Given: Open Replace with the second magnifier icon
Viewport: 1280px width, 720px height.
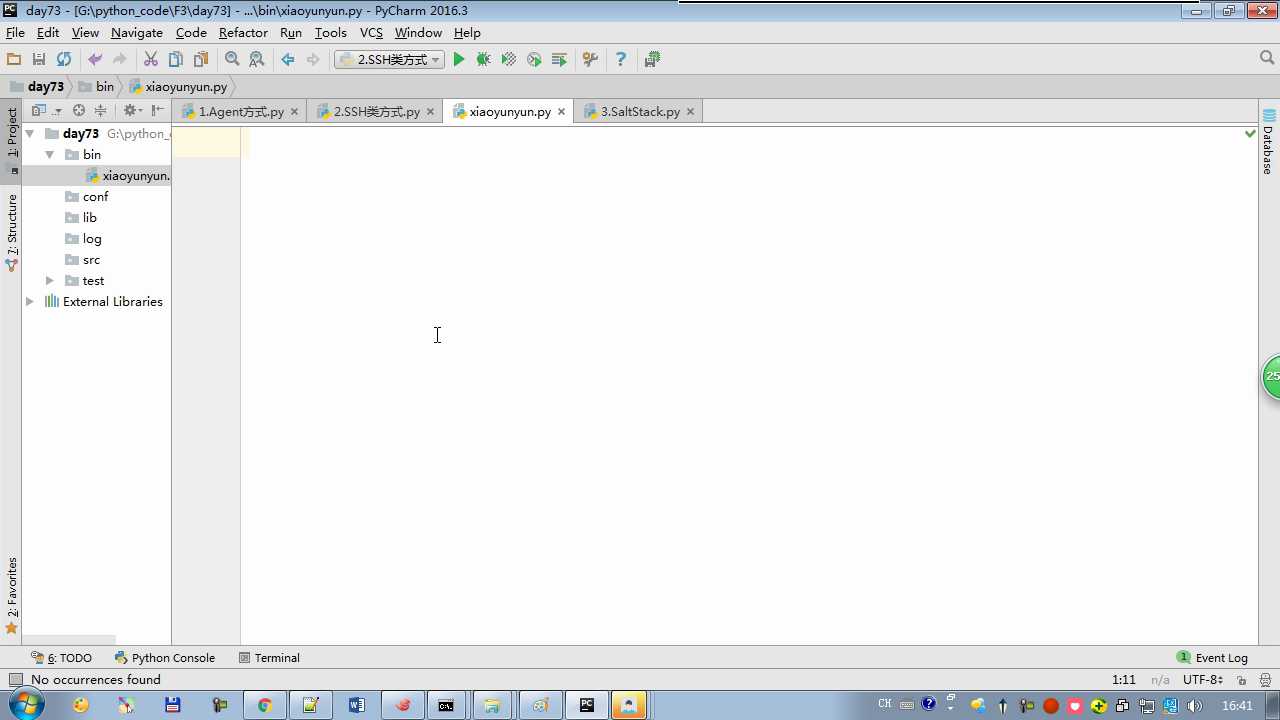Looking at the screenshot, I should point(257,60).
